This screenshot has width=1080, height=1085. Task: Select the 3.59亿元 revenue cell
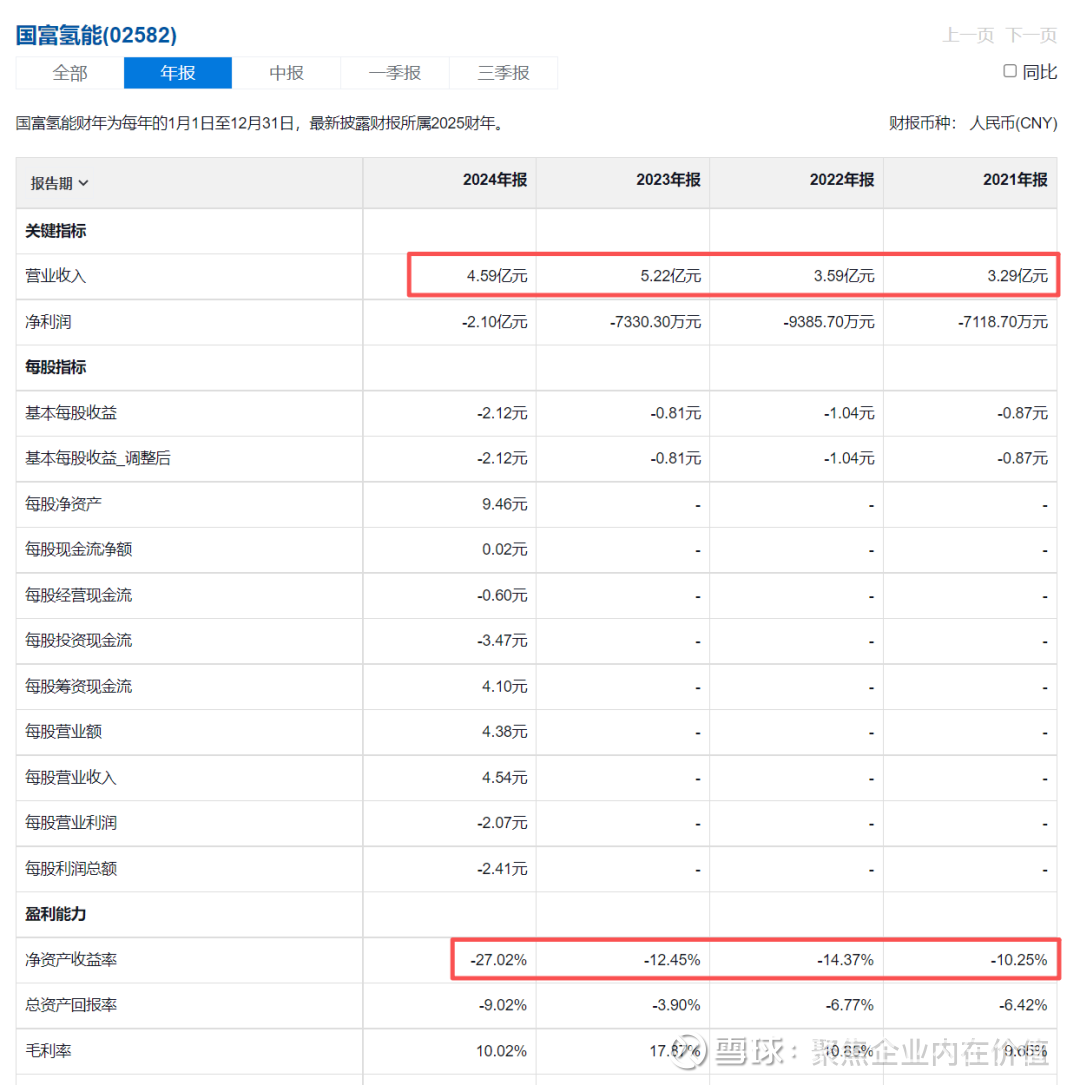pos(844,276)
